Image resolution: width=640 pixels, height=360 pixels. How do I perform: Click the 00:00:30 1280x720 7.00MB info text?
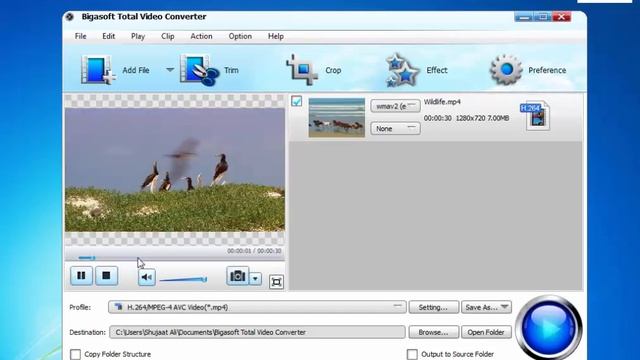(x=466, y=118)
